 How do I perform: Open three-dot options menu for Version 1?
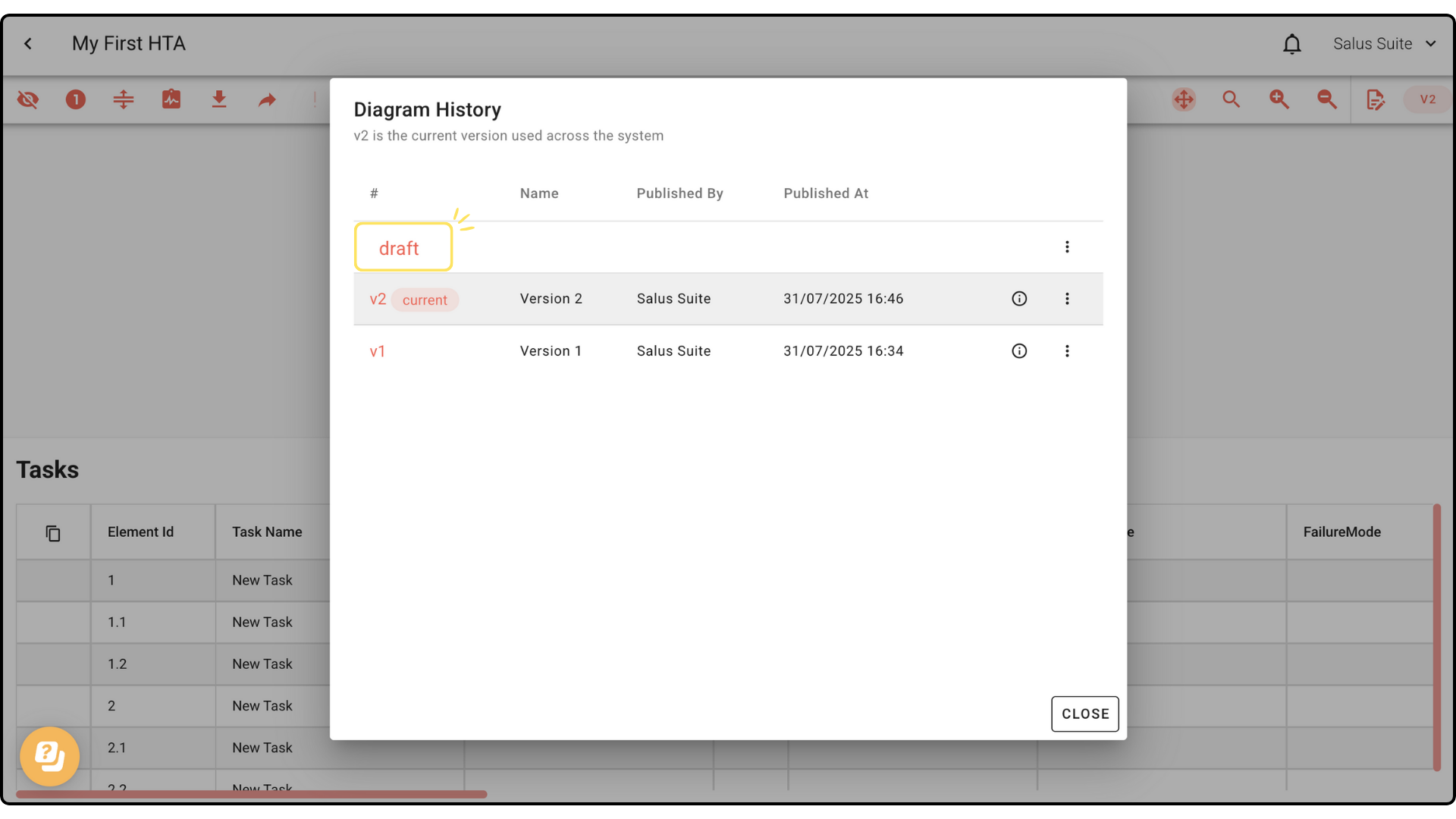1067,351
